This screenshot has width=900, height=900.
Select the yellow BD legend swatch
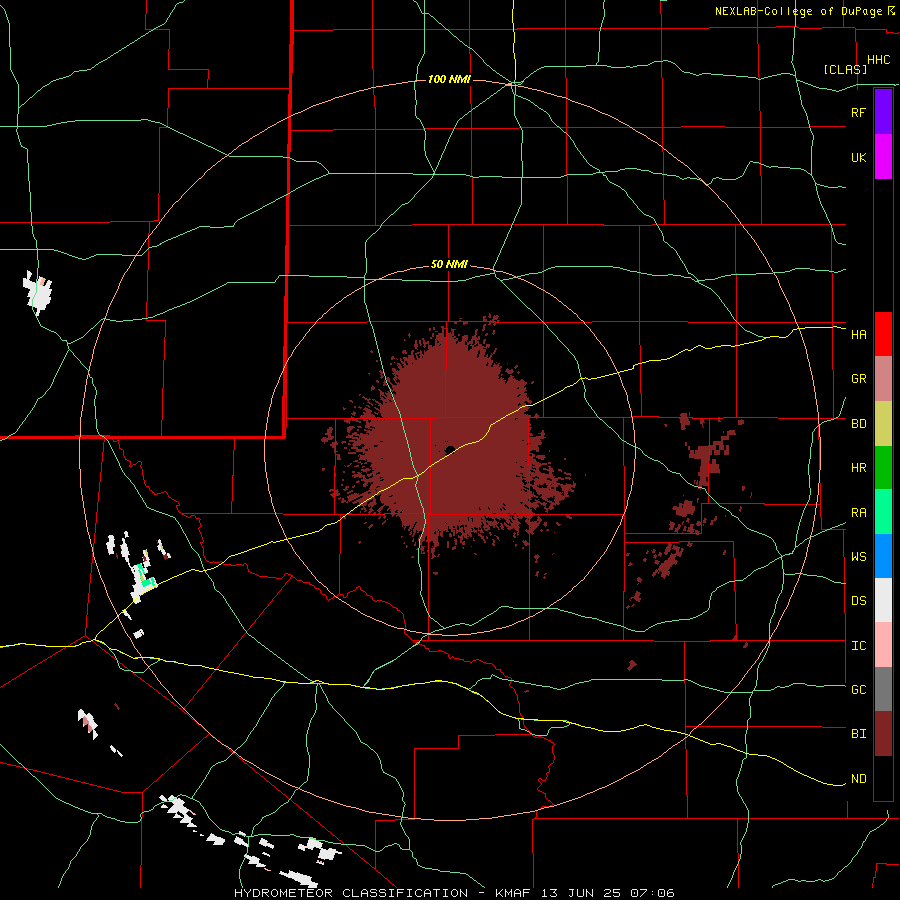883,423
